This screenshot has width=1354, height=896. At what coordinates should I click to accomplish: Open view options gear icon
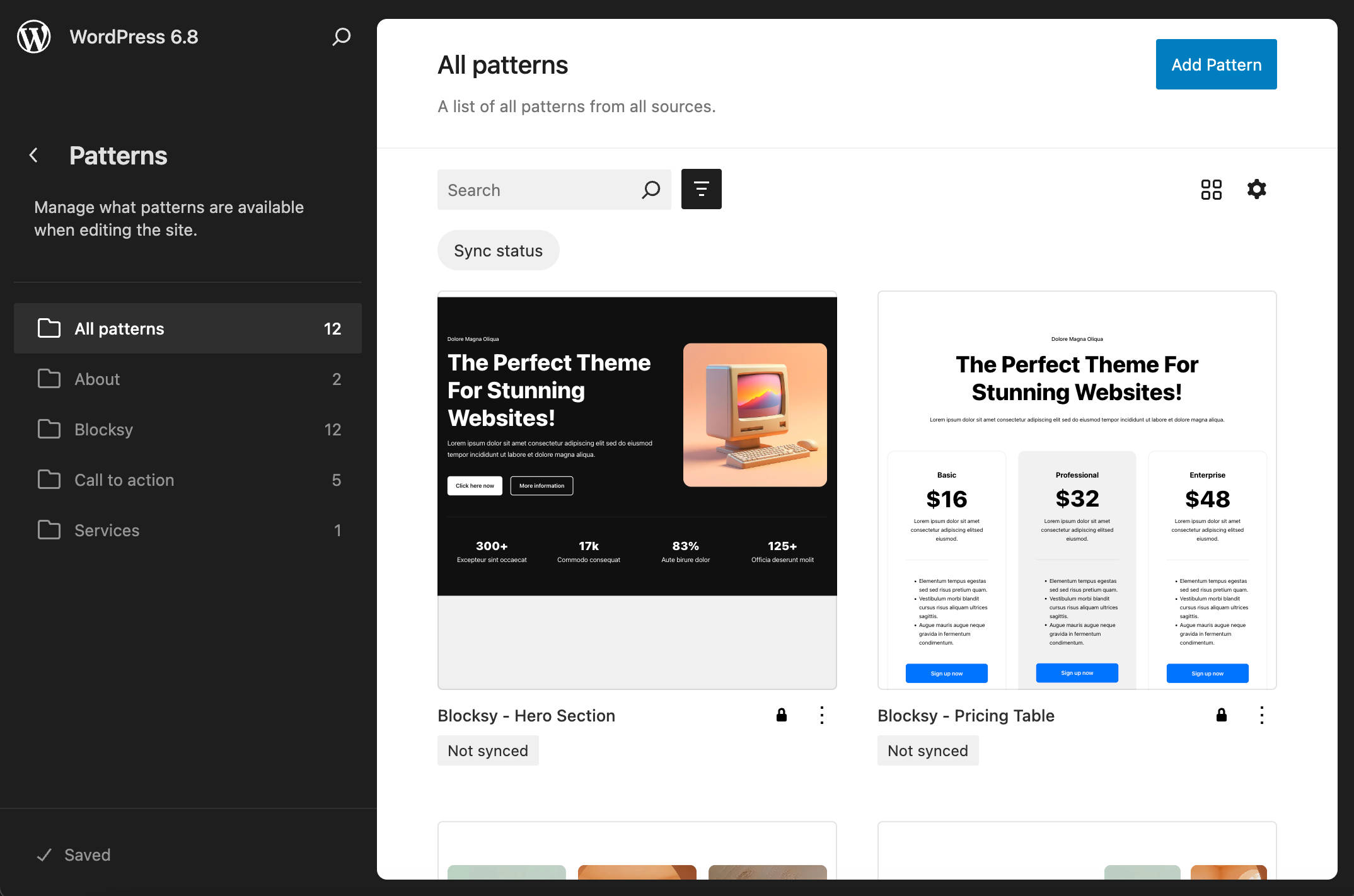point(1256,189)
